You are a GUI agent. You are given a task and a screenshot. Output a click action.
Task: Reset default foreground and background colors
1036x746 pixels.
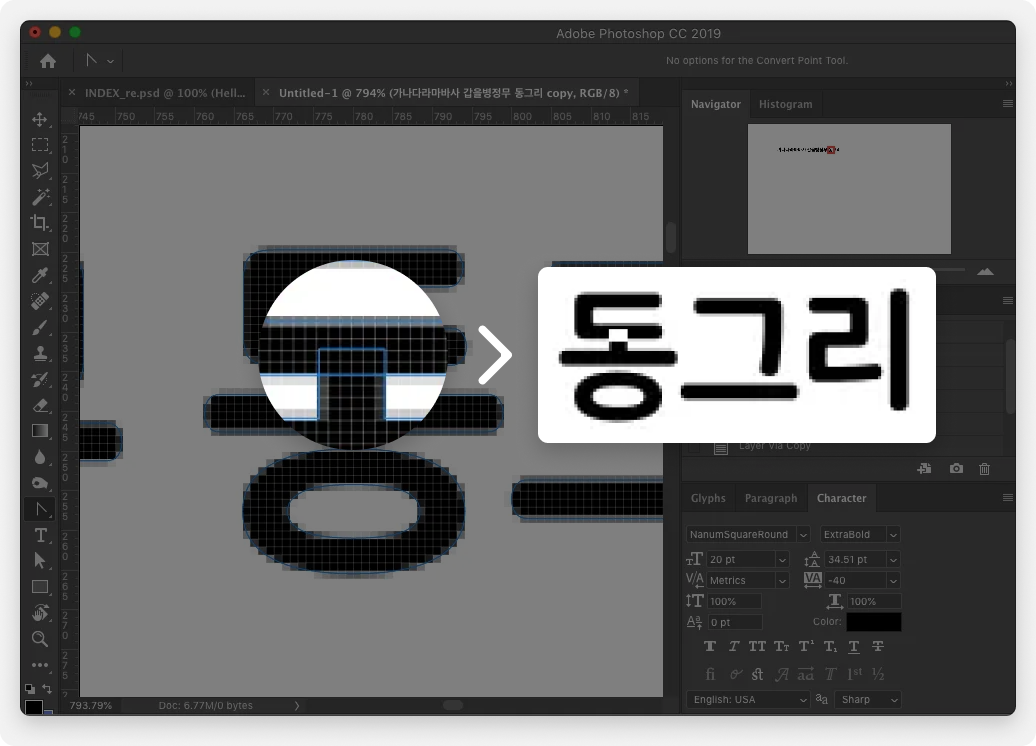(x=30, y=689)
